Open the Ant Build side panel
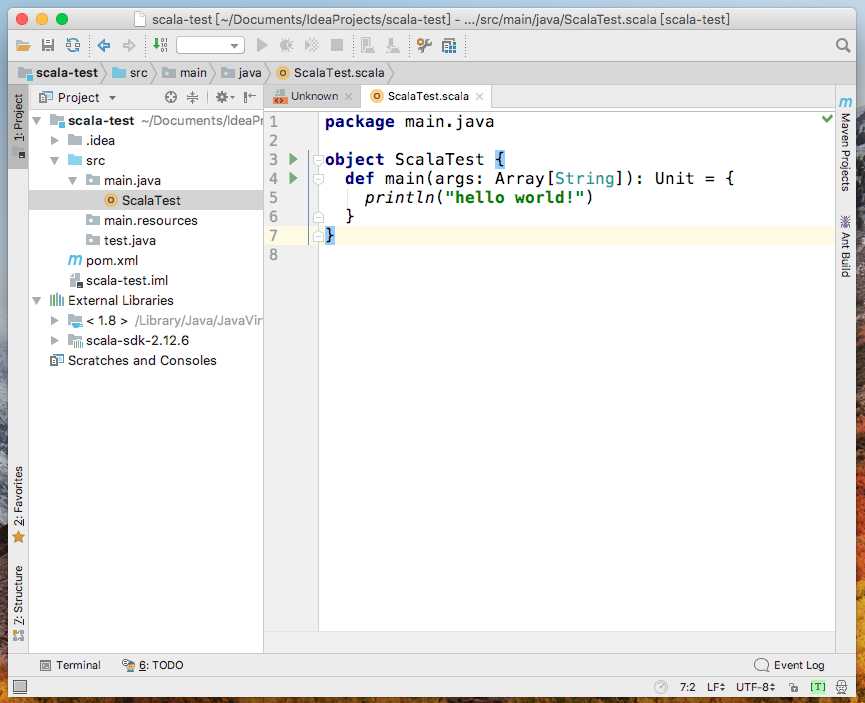Viewport: 865px width, 703px height. tap(845, 246)
